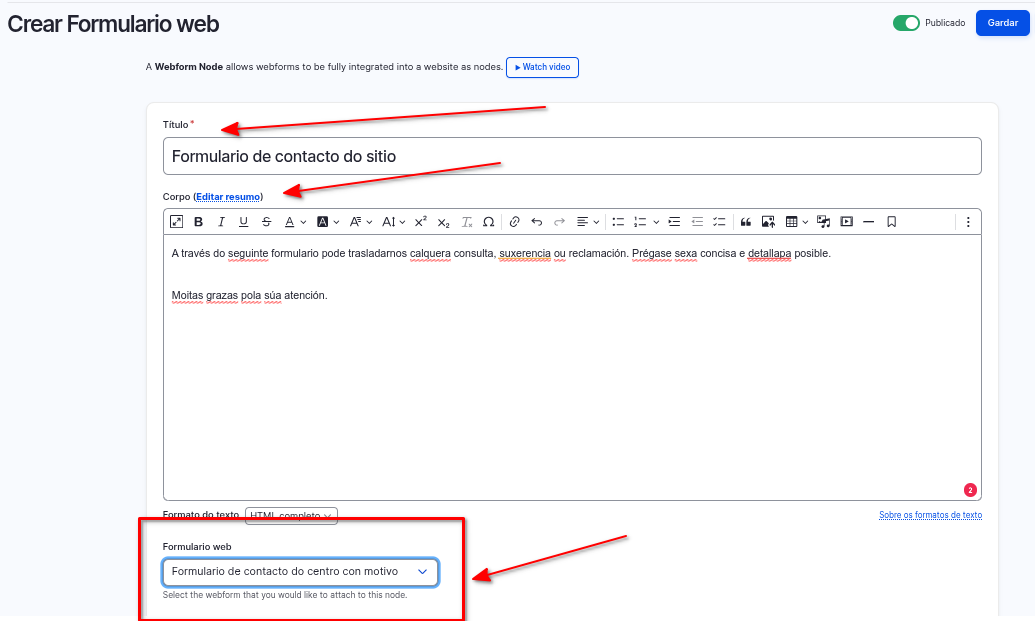Click the superscript icon

coord(420,222)
